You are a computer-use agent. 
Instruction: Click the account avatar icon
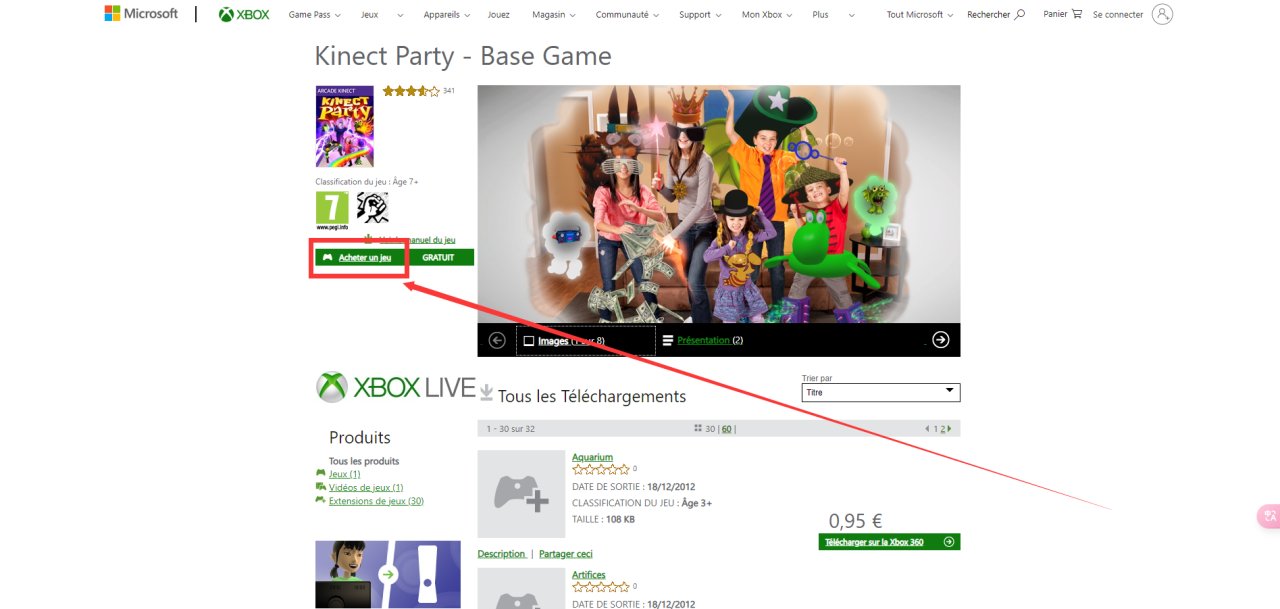1162,14
